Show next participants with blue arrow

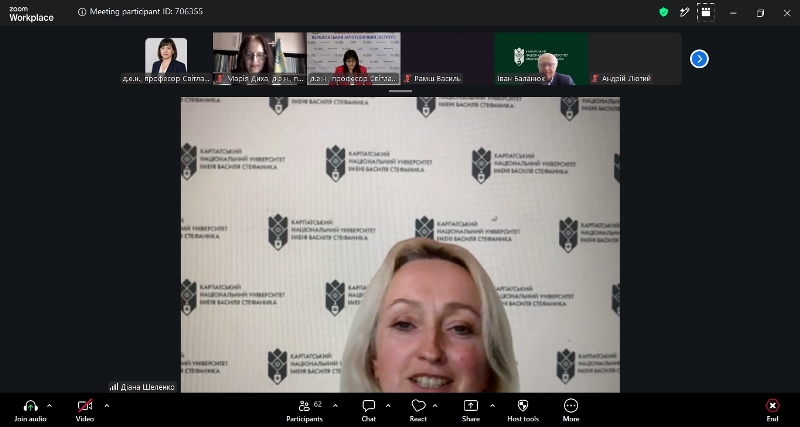tap(699, 59)
